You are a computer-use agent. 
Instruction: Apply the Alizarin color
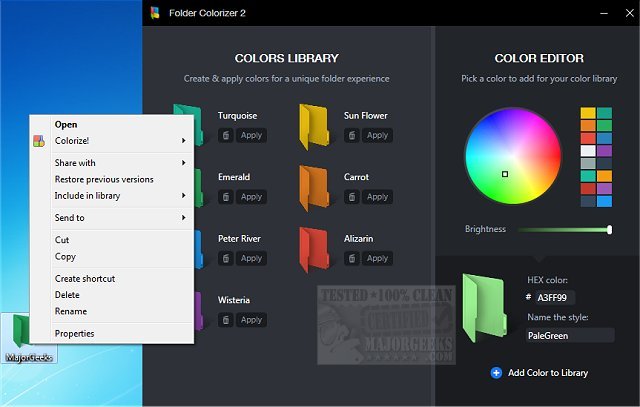coord(377,258)
